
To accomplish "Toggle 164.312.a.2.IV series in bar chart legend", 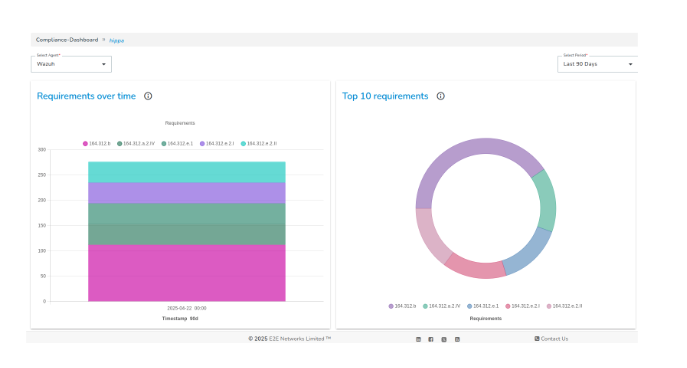I will tap(136, 144).
